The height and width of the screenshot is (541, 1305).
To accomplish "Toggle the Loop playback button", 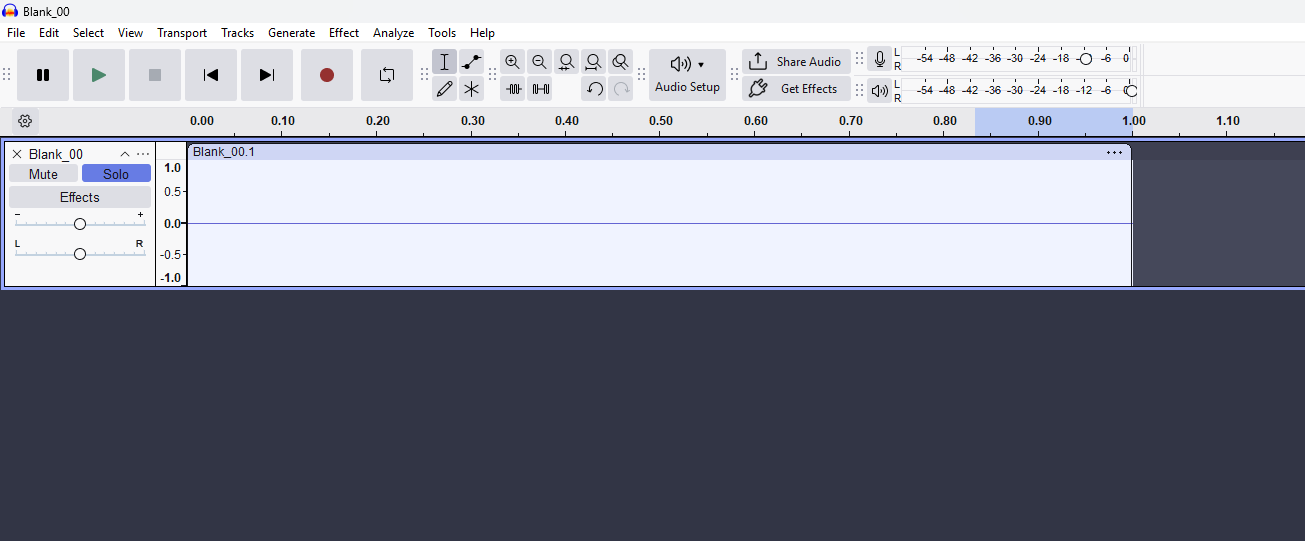I will (386, 75).
